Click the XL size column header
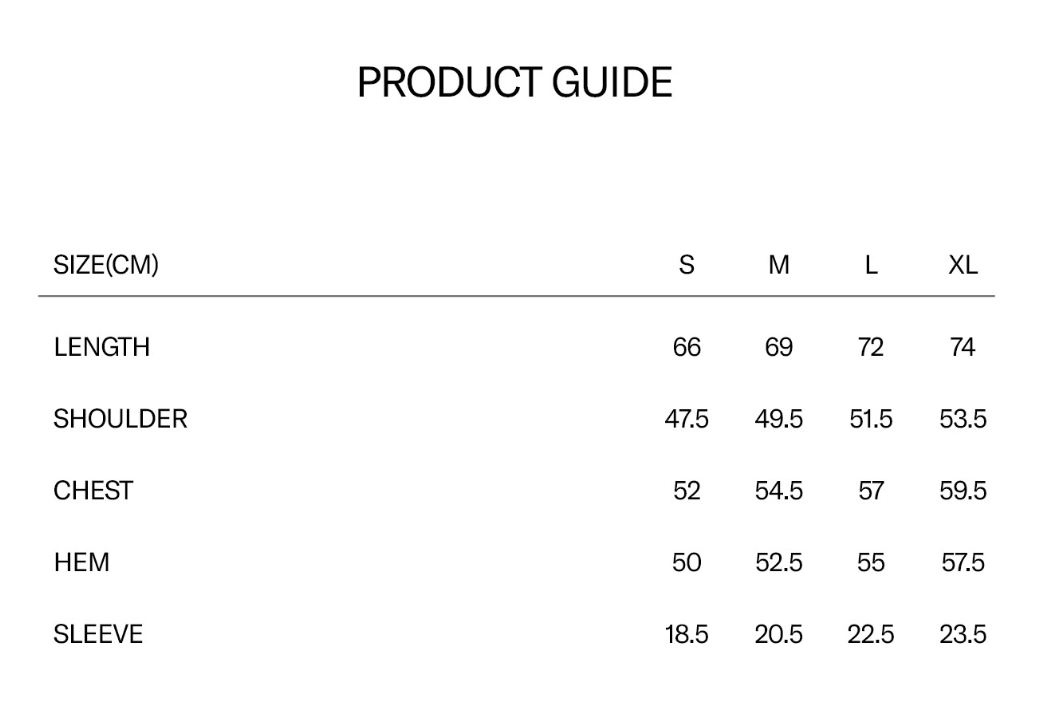 pyautogui.click(x=963, y=265)
